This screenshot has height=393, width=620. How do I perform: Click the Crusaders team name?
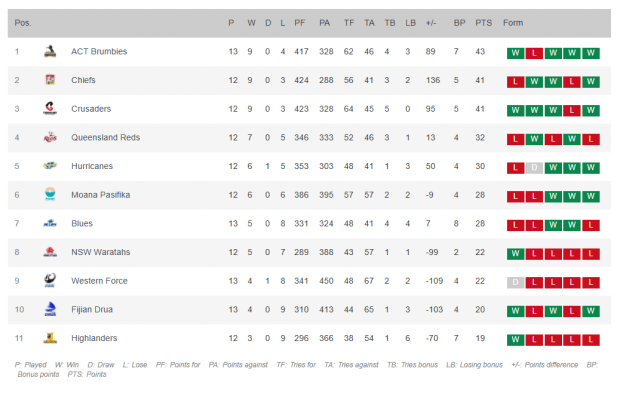[x=91, y=109]
